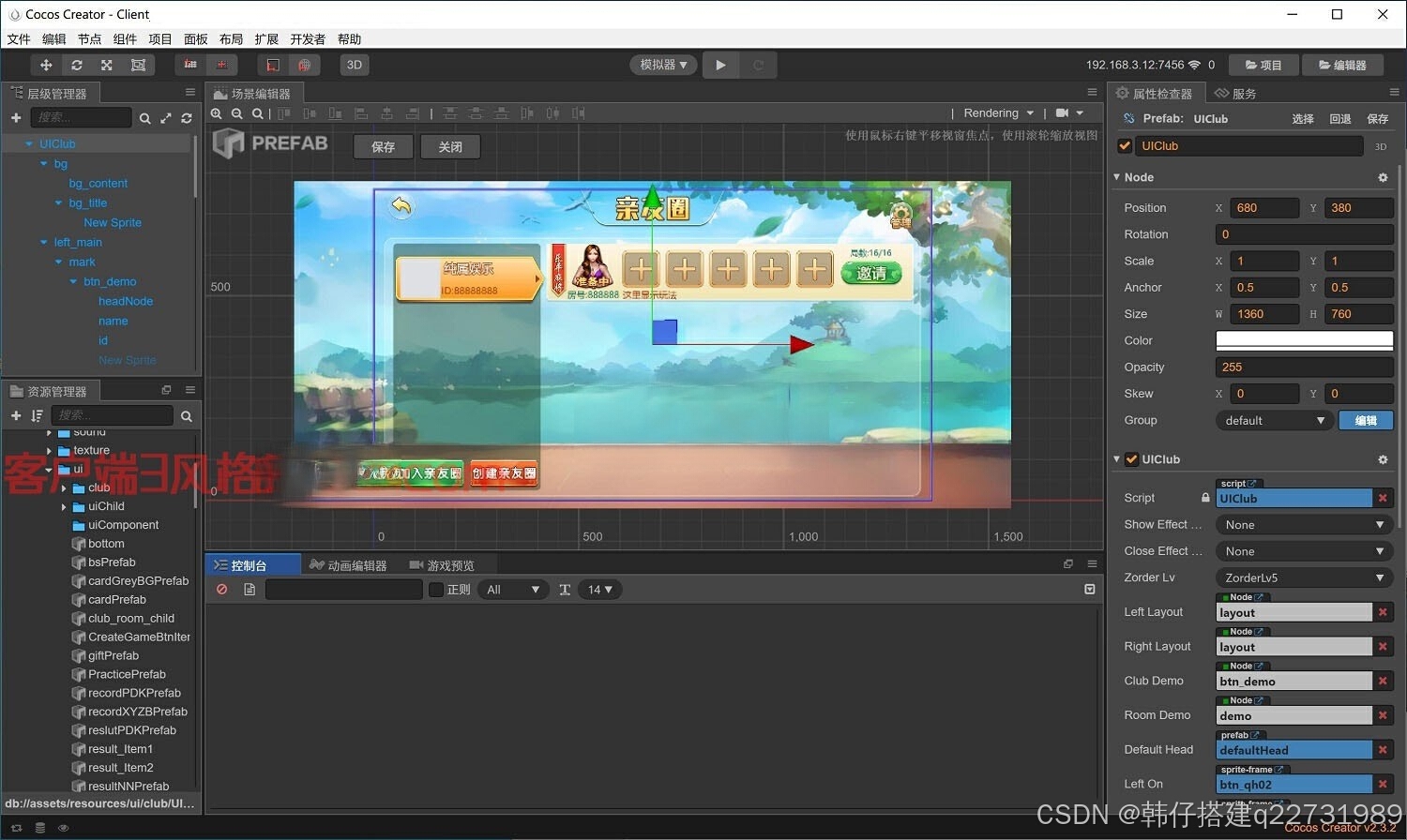Switch to the animation editor tab
Screen dimensions: 1407x840
tap(348, 565)
